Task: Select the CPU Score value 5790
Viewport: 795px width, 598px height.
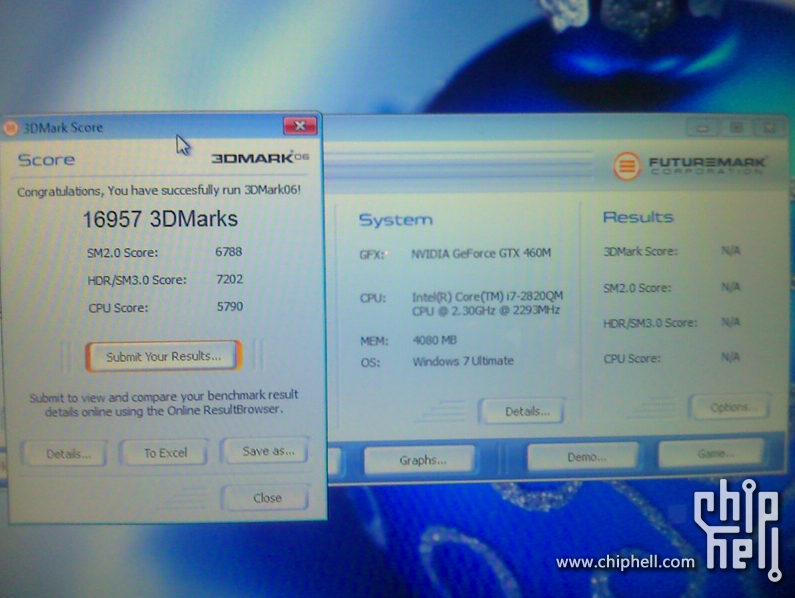Action: tap(230, 306)
